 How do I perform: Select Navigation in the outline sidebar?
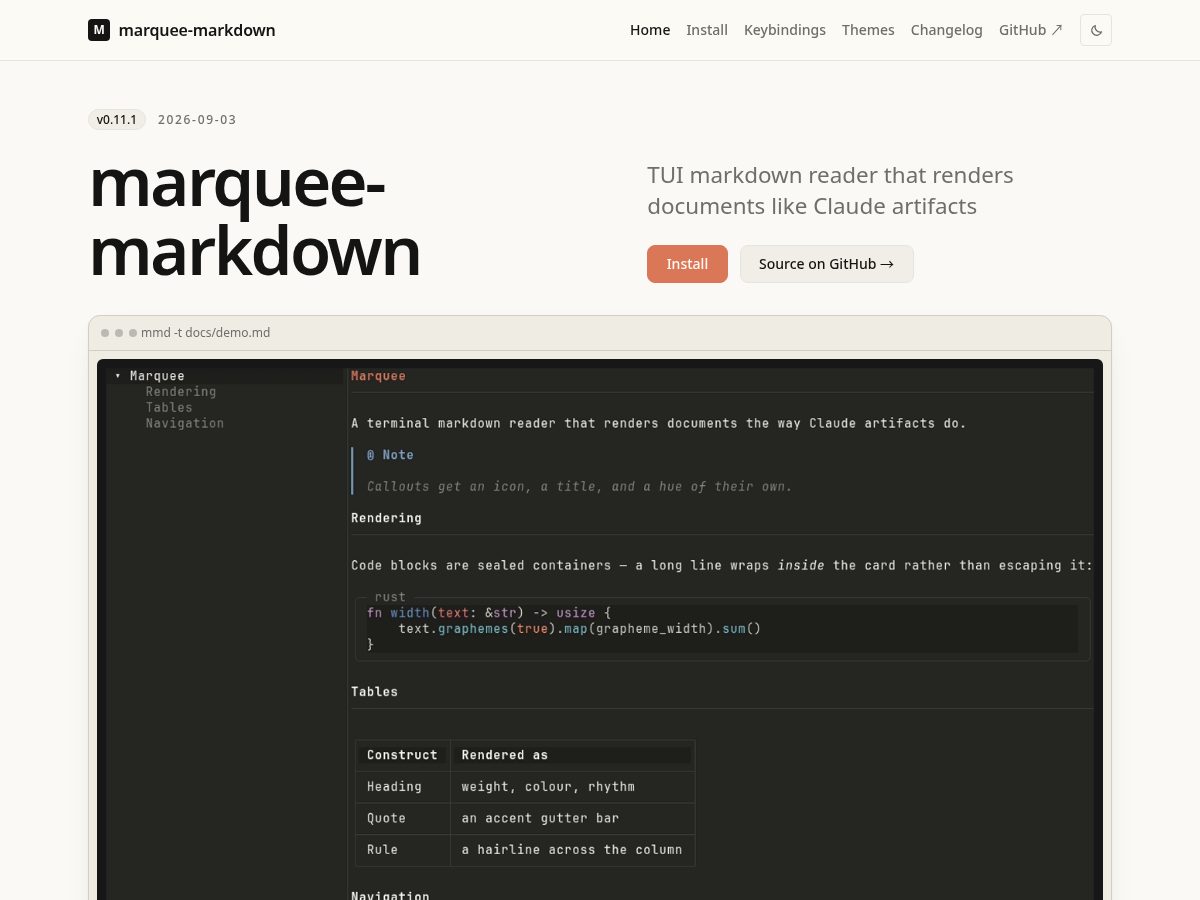pyautogui.click(x=185, y=423)
